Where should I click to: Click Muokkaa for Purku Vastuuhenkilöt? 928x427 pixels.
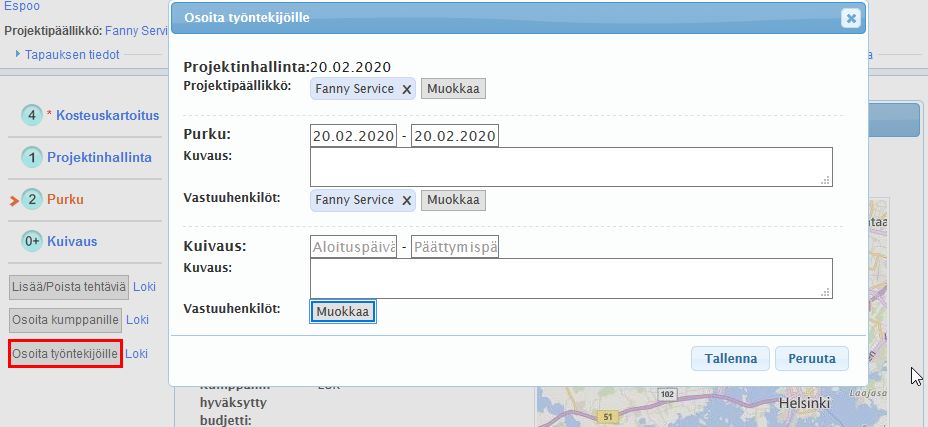click(453, 200)
